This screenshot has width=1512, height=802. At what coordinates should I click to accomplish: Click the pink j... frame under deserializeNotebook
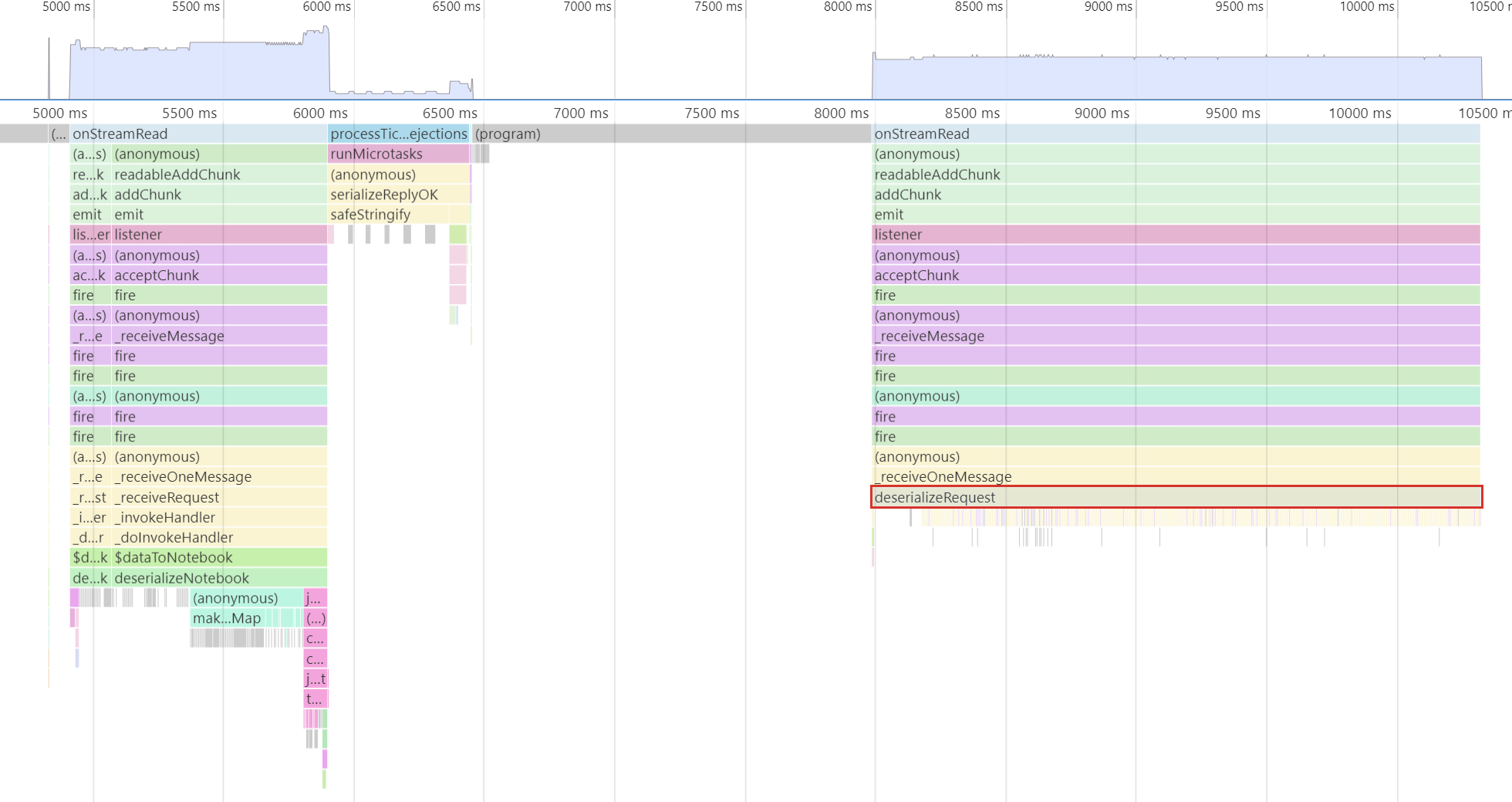click(316, 598)
